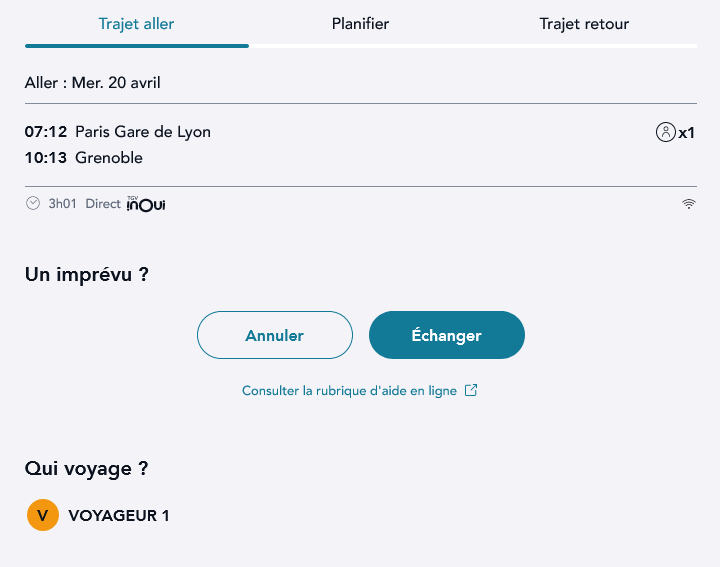Click the Paris Gare de Lyon departure station
The image size is (720, 567).
coord(143,132)
